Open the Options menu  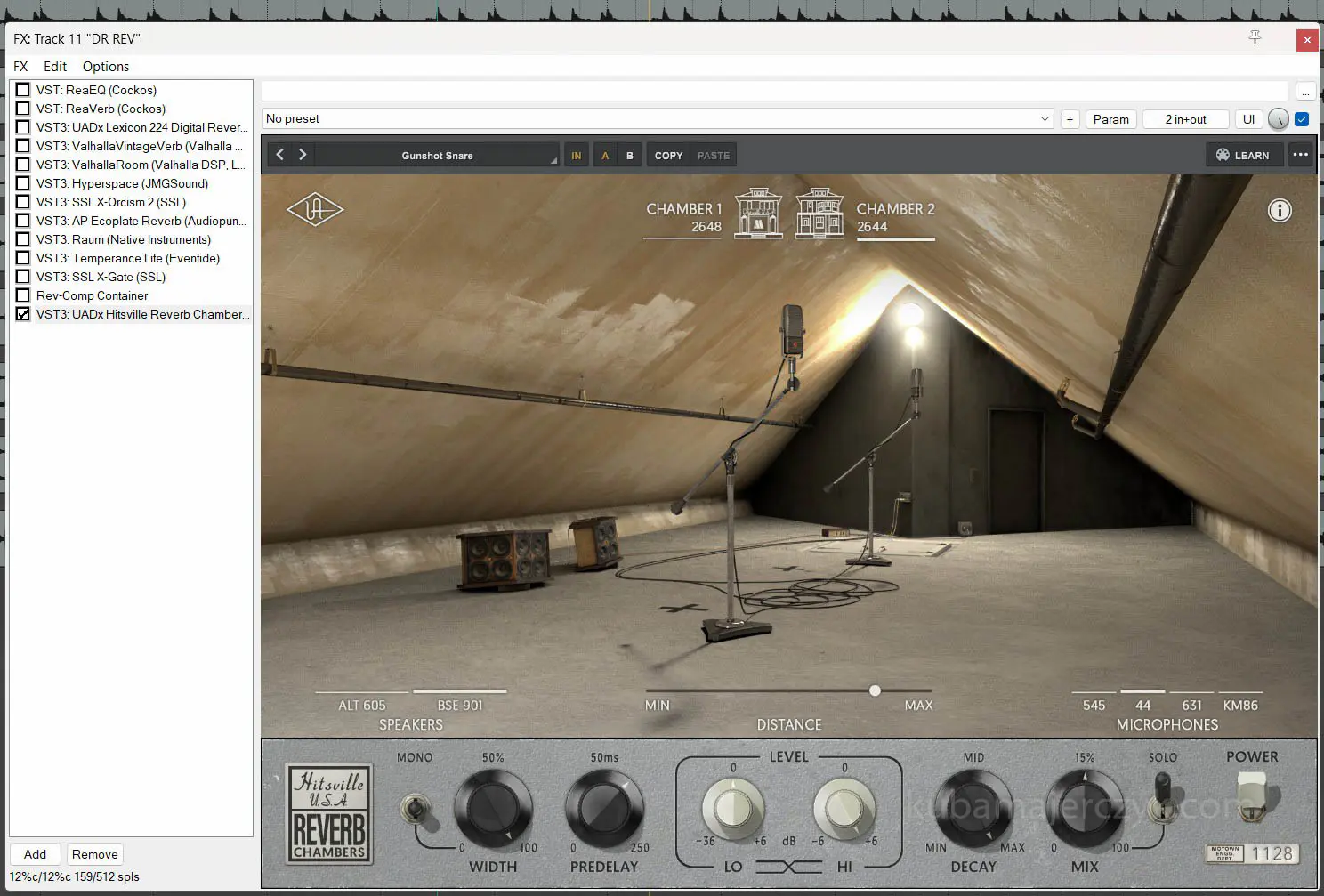(105, 67)
